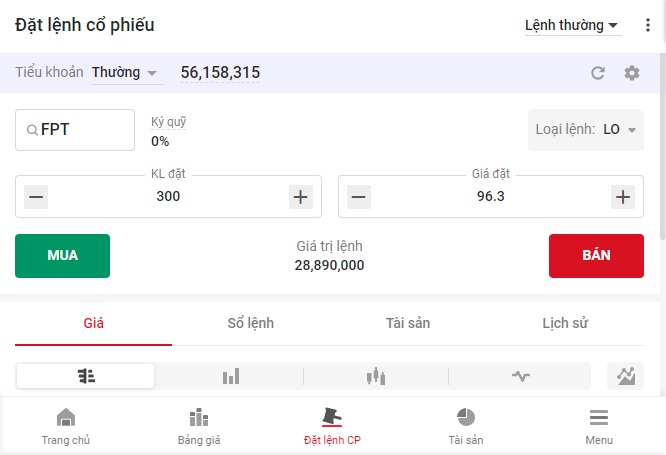Expand the Lệnh thường dropdown

click(x=572, y=26)
